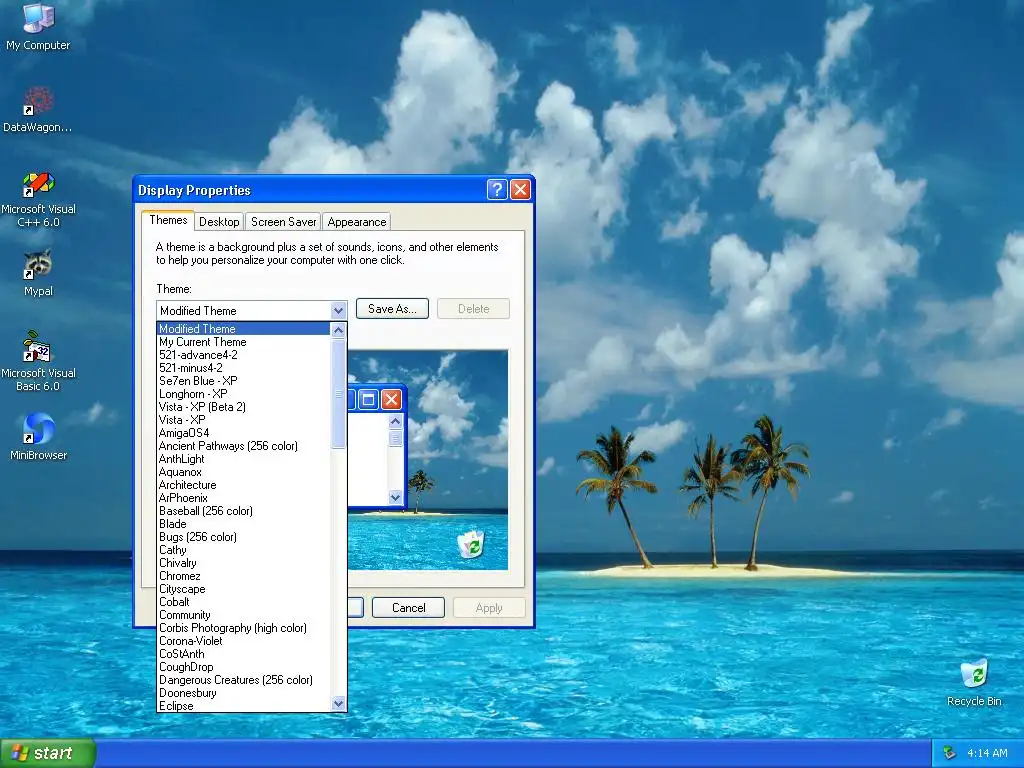Click the theme list scroll-down arrow
The image size is (1024, 768).
338,704
